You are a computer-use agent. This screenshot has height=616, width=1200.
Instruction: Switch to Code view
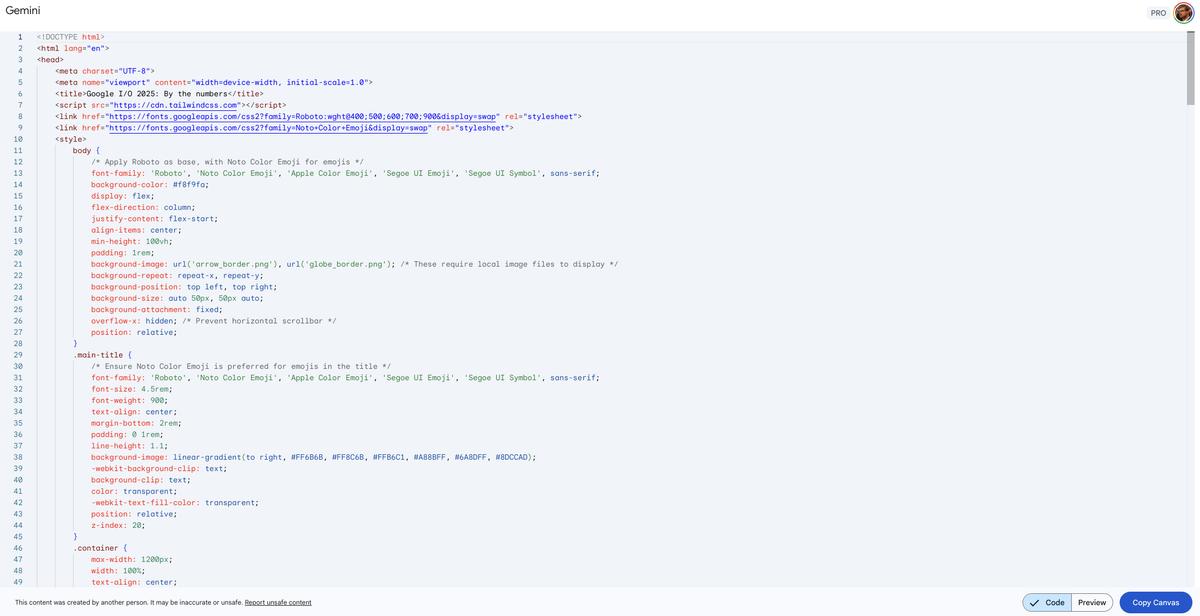(1047, 602)
